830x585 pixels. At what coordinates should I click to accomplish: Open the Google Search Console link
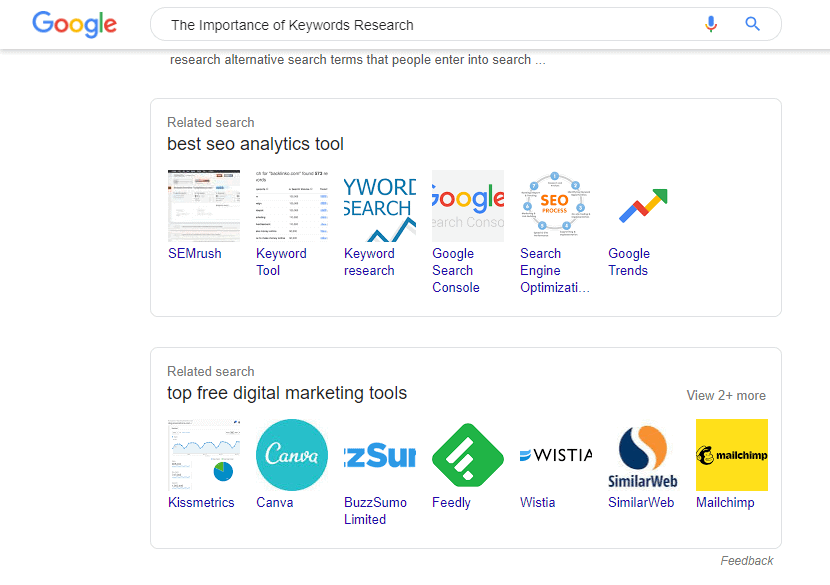coord(456,271)
